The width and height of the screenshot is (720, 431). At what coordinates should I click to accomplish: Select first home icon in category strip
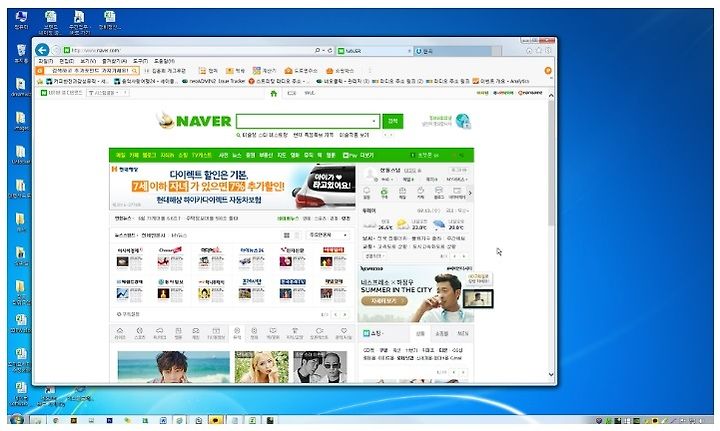coord(120,333)
